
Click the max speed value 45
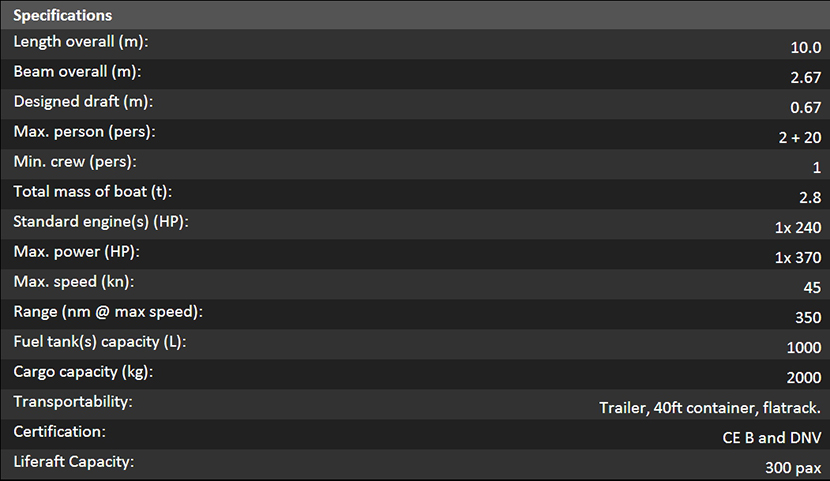pos(811,288)
